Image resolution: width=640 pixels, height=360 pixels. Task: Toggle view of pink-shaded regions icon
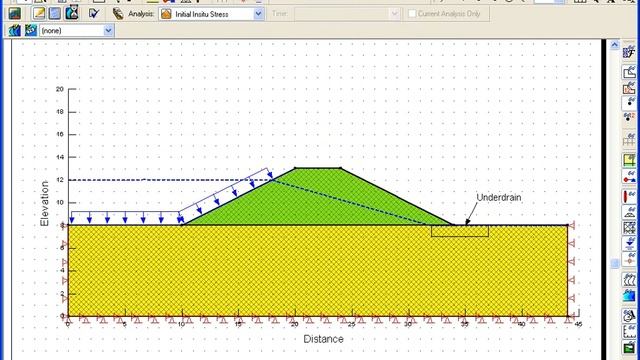point(629,88)
